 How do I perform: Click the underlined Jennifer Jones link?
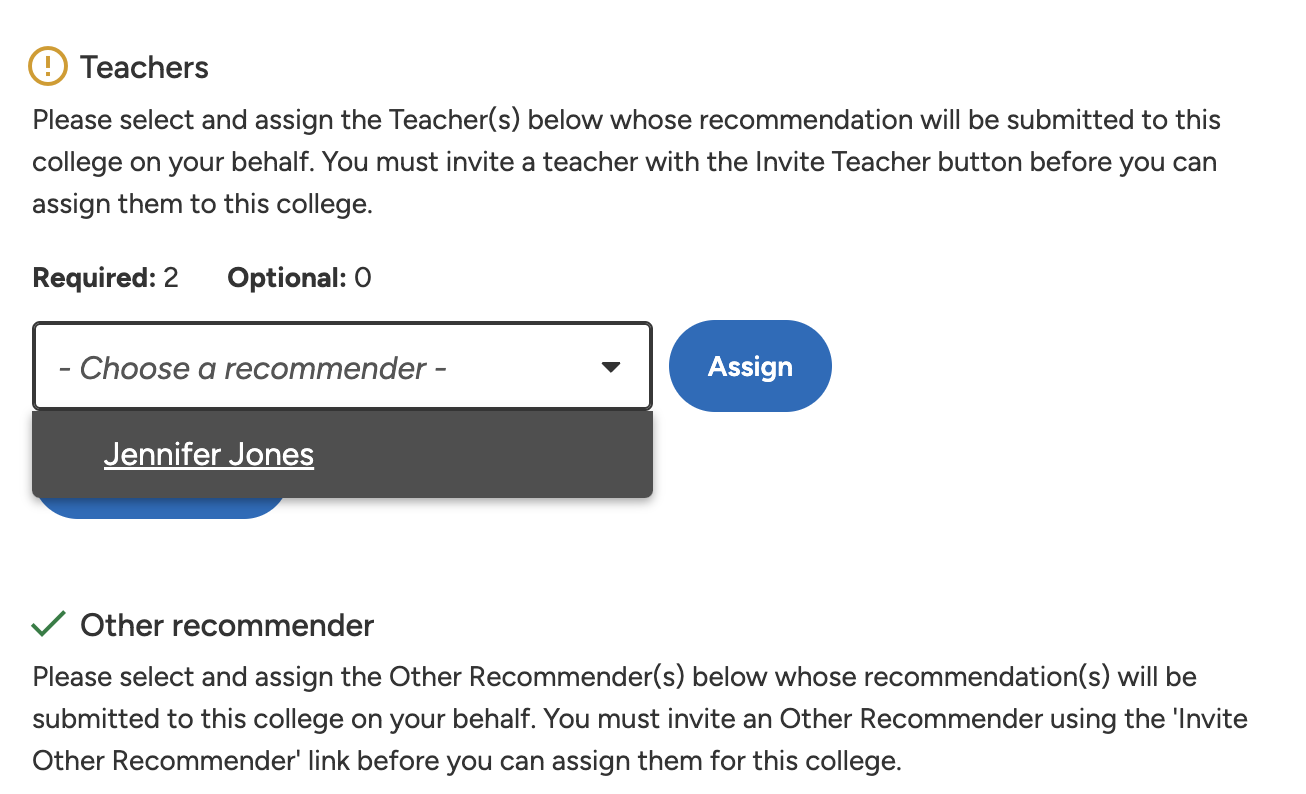(x=208, y=454)
